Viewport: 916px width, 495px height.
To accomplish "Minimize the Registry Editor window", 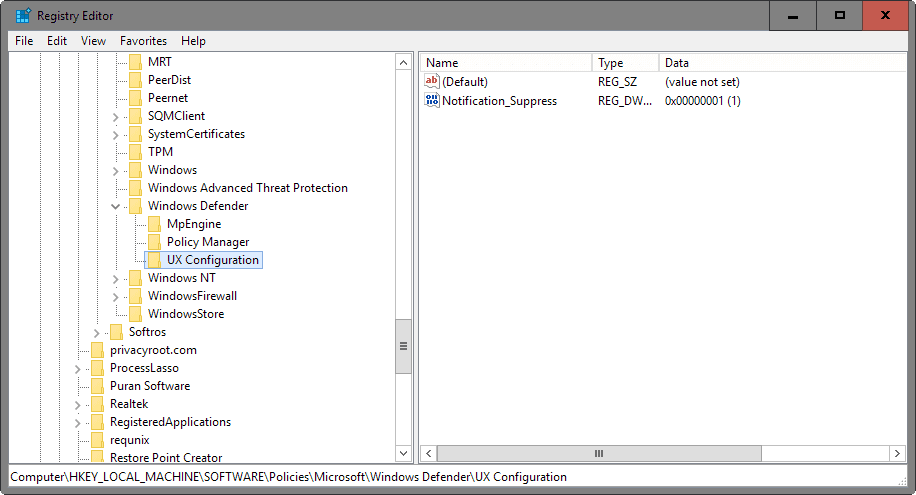I will (793, 16).
